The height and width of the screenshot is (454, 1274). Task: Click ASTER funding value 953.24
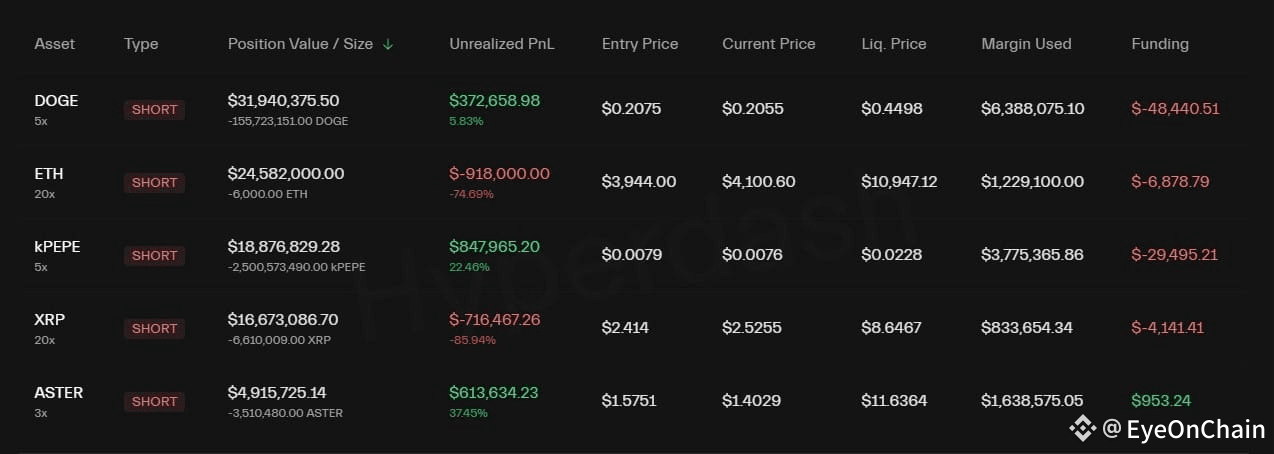click(1161, 401)
